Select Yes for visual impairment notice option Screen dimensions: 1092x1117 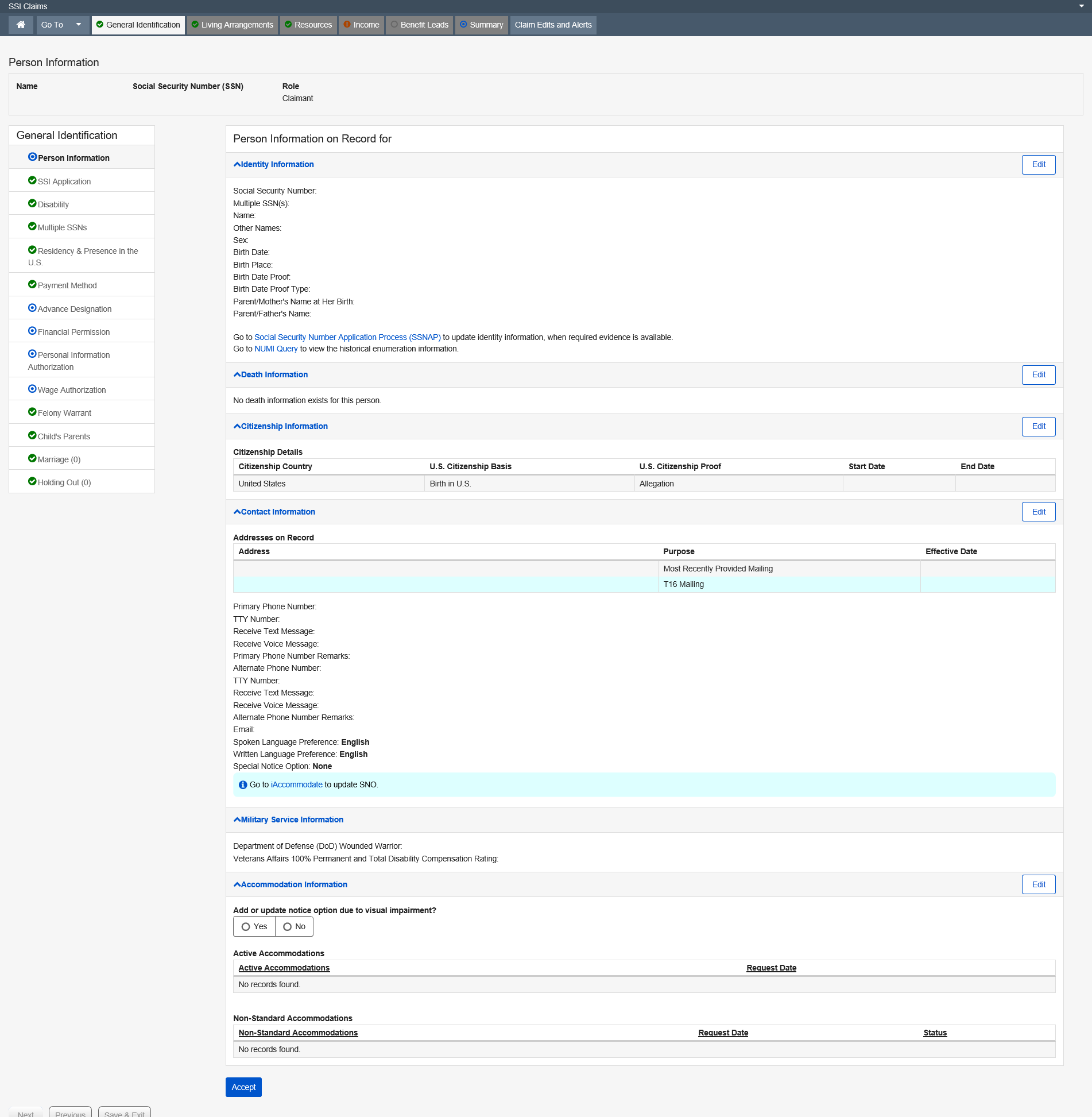pyautogui.click(x=246, y=927)
